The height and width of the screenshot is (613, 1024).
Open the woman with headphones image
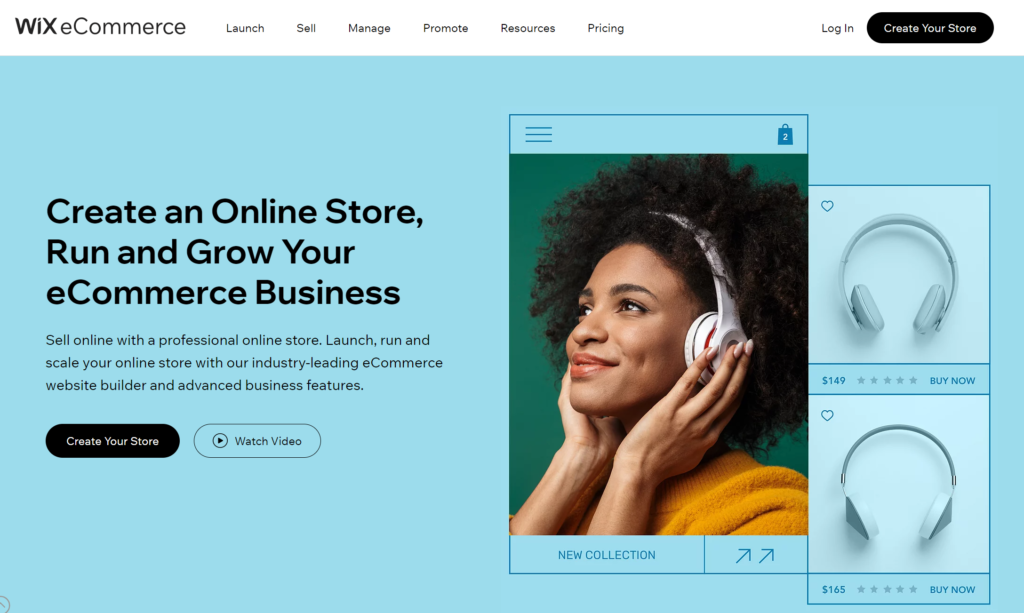(658, 345)
